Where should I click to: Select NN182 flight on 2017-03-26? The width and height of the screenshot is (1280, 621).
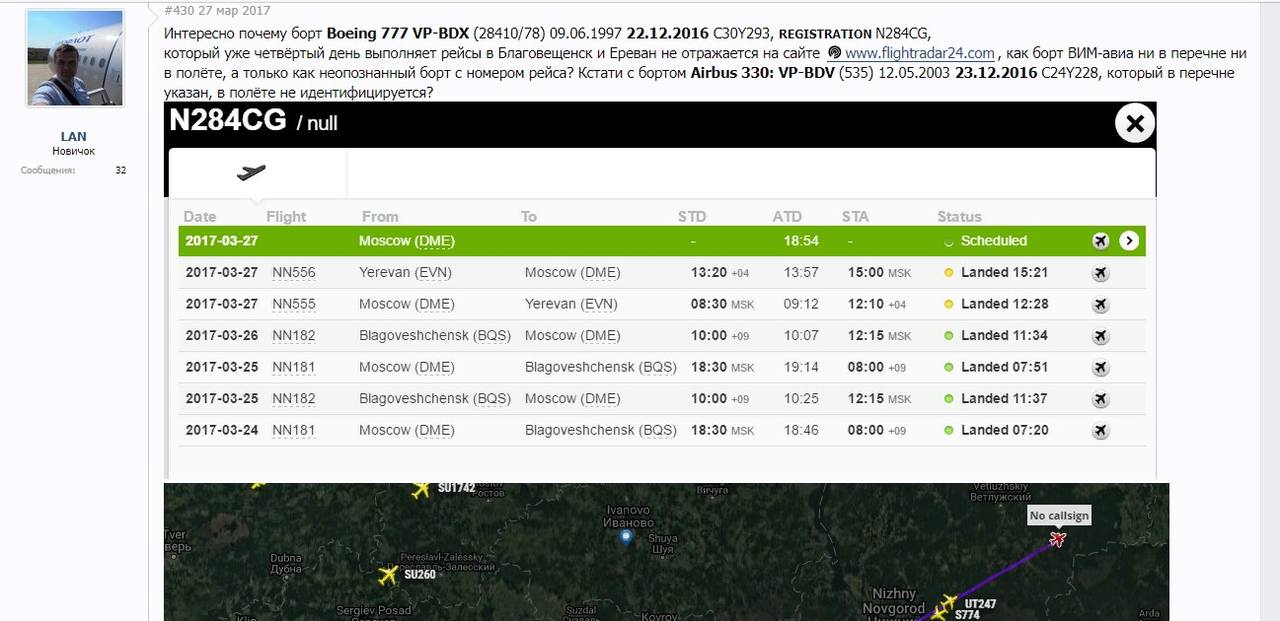tap(294, 335)
